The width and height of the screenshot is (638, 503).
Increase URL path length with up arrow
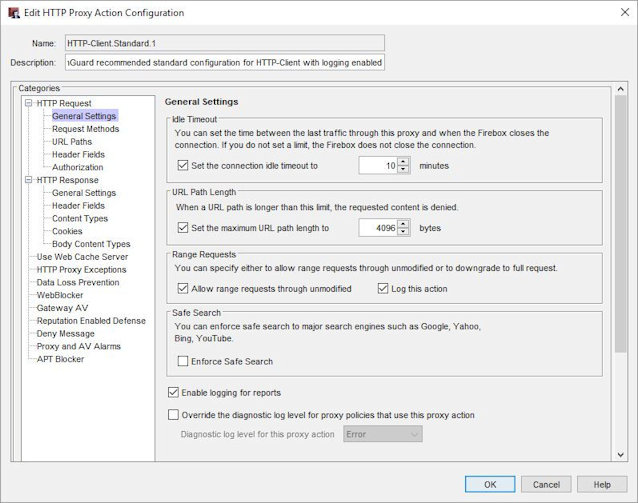coord(403,224)
